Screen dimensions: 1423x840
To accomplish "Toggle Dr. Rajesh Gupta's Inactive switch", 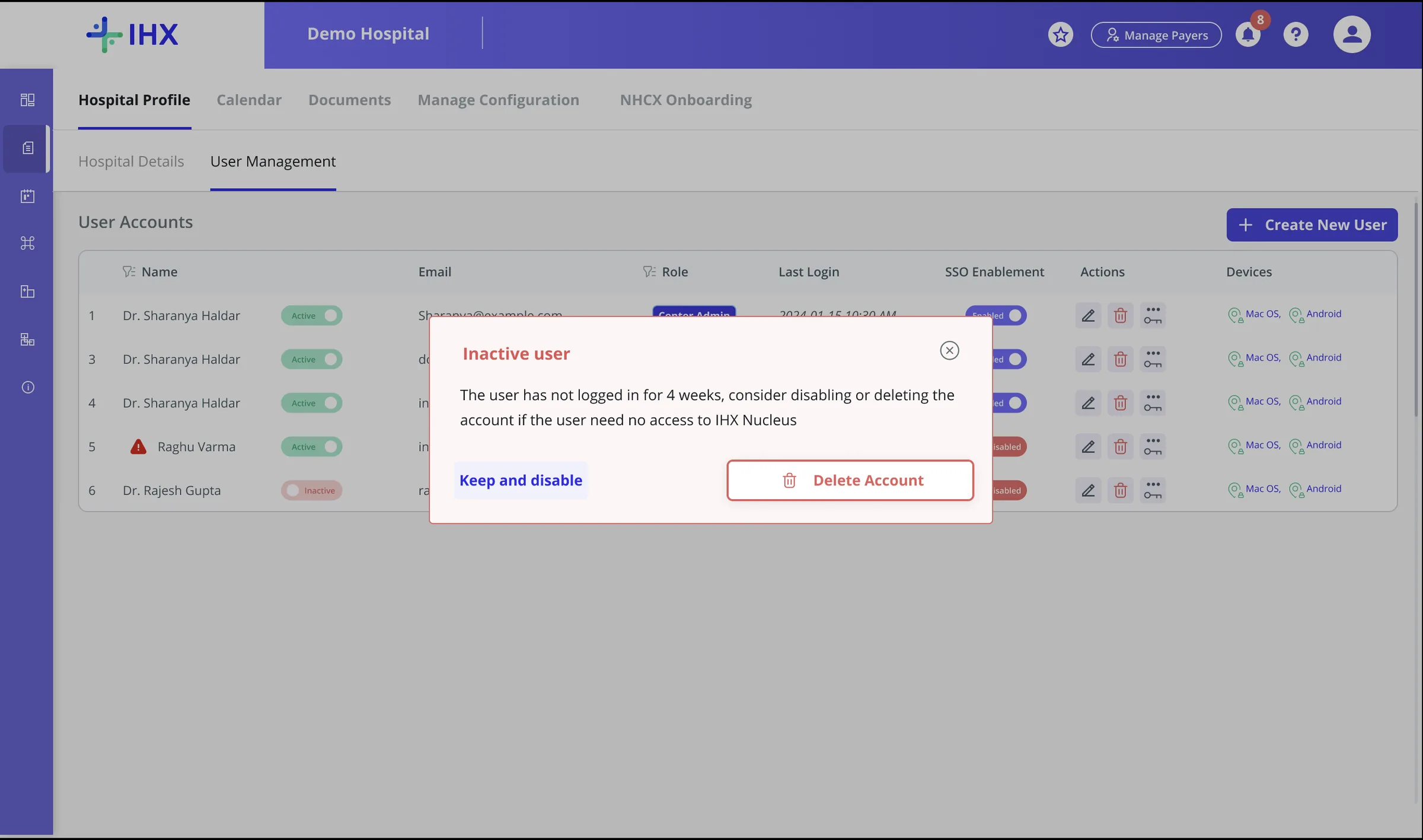I will pos(312,491).
